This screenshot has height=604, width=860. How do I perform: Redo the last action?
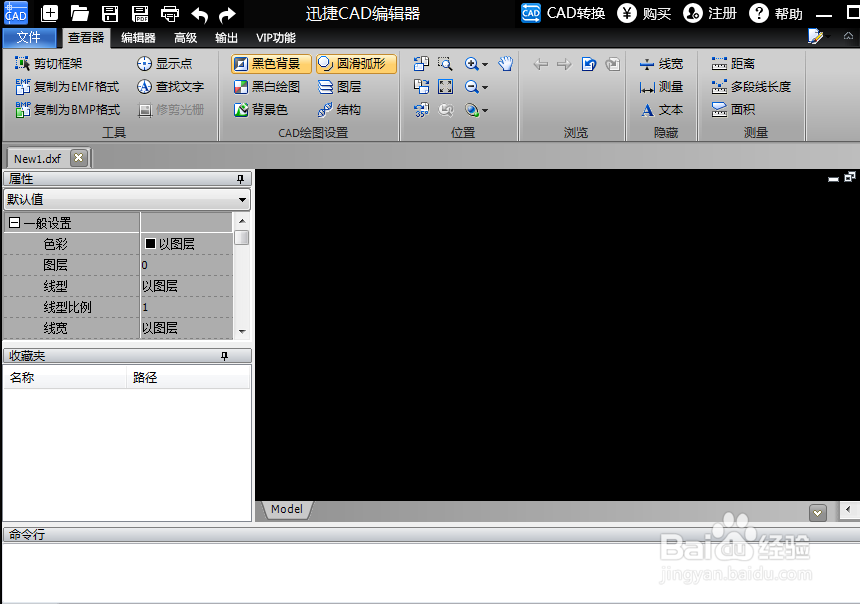(x=227, y=14)
